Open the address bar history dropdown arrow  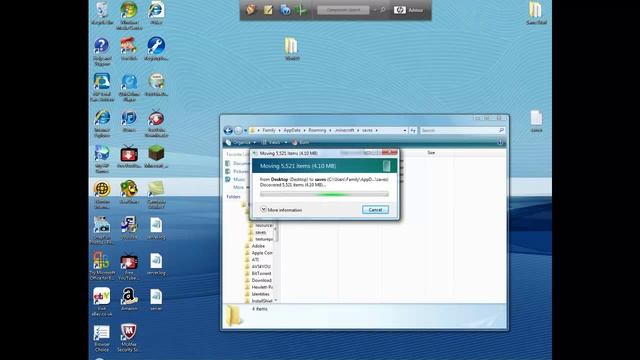[404, 130]
